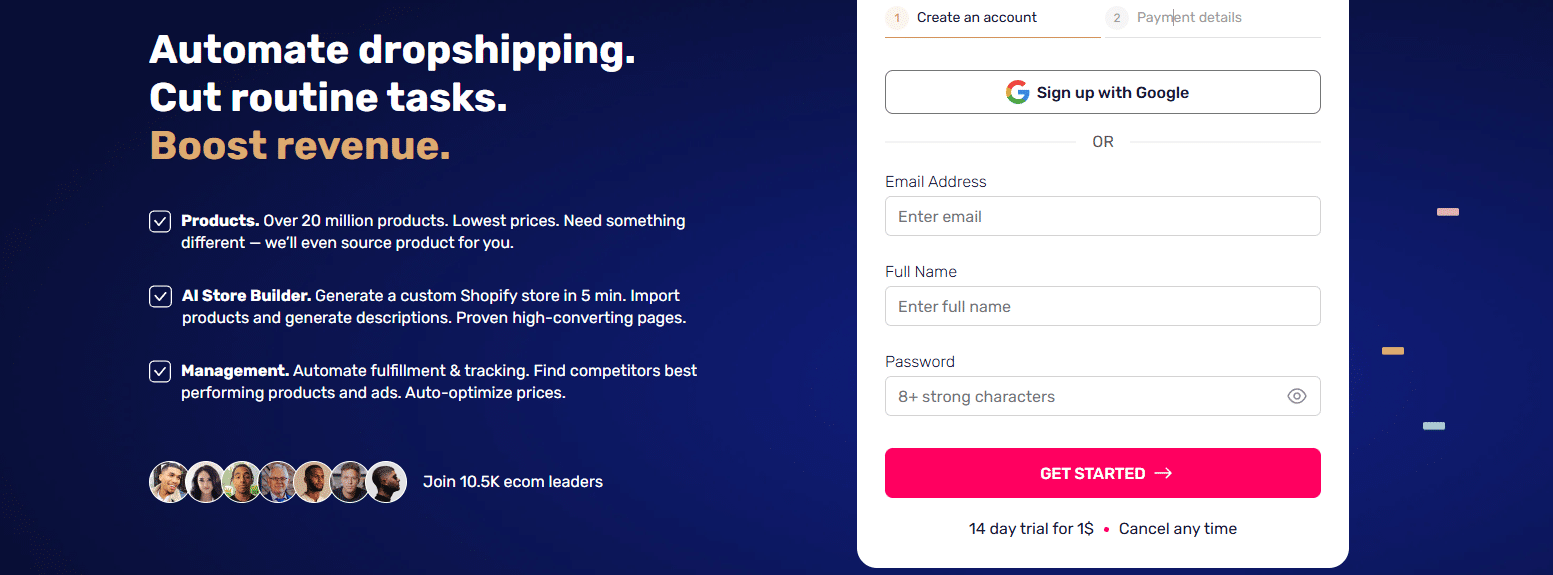
Task: Click the first avatar in leaders row
Action: tap(168, 482)
